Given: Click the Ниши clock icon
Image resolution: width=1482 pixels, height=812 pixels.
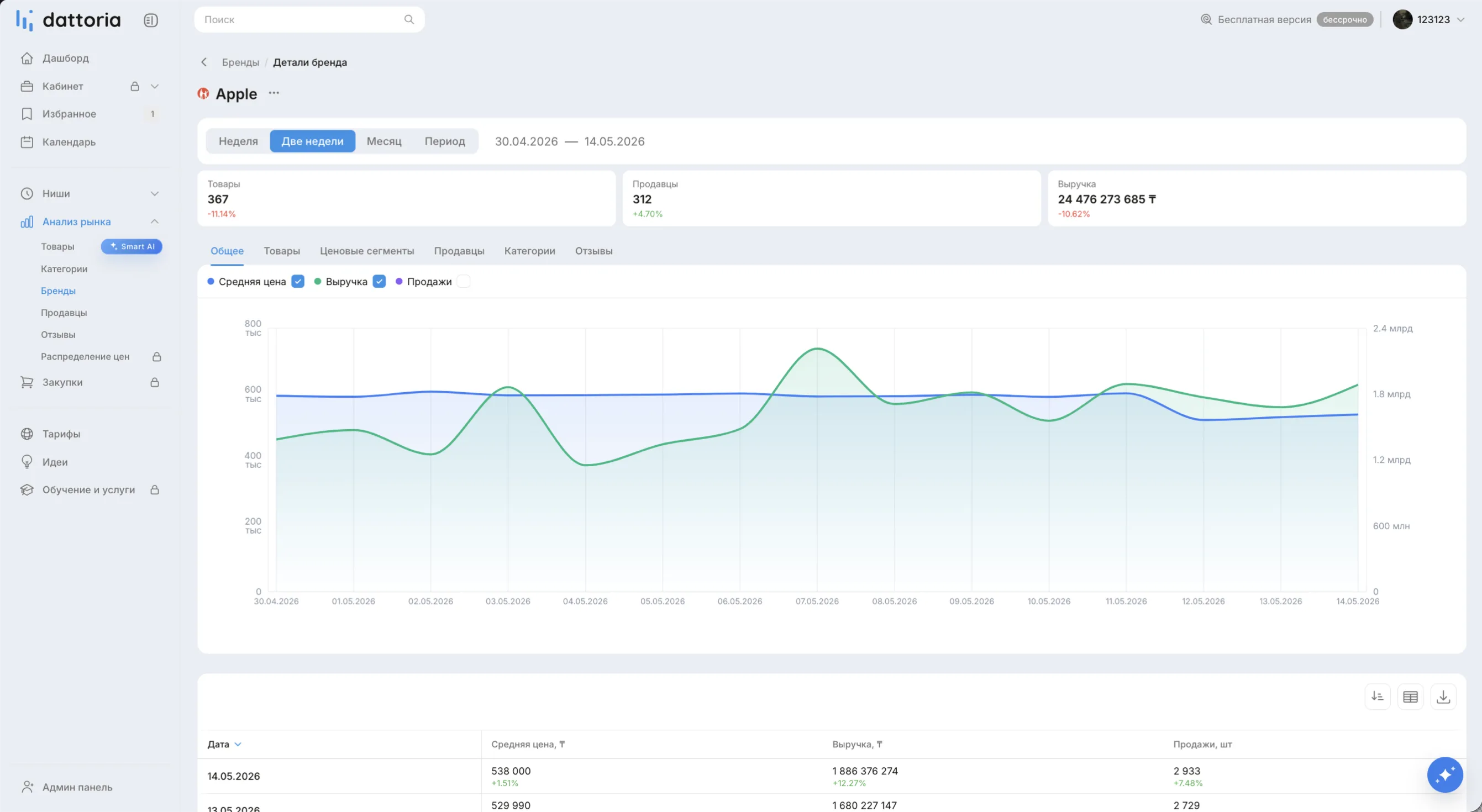Looking at the screenshot, I should pyautogui.click(x=27, y=193).
